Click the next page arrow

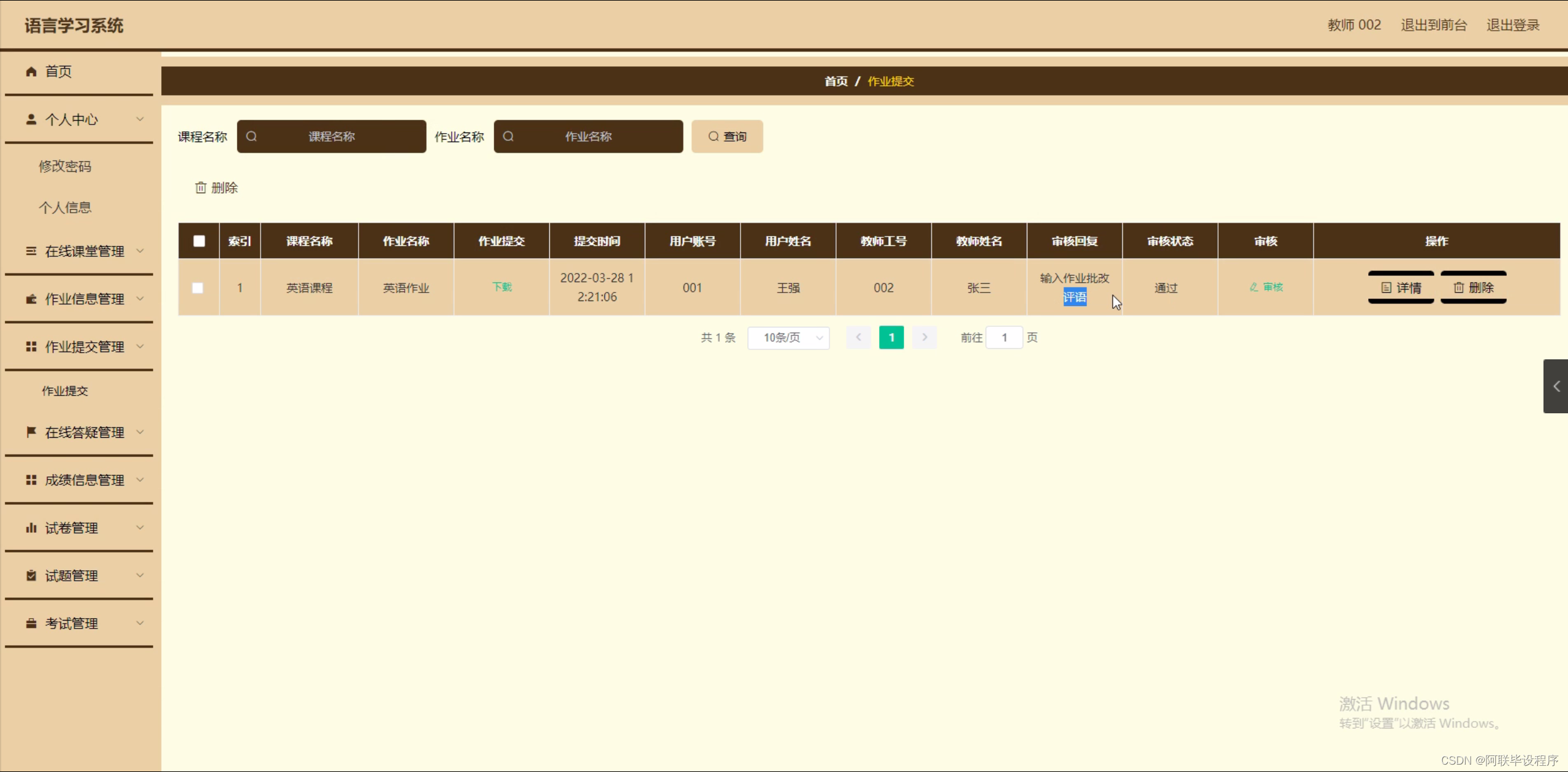point(924,338)
